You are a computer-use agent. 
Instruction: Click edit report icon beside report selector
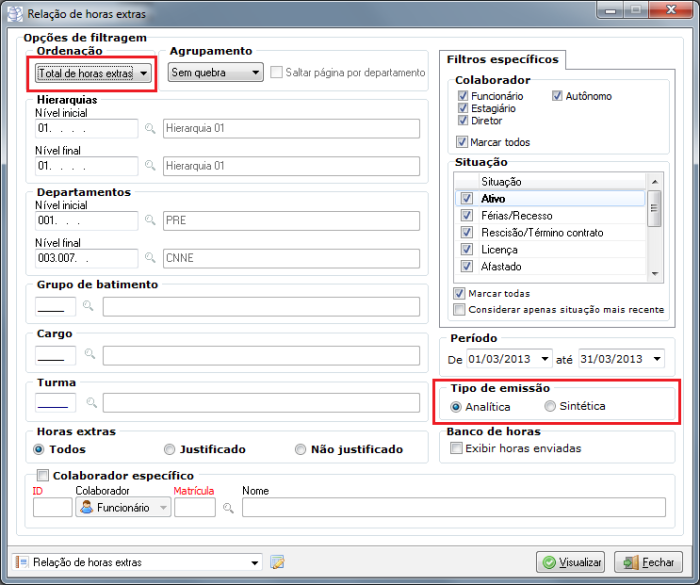pos(277,562)
